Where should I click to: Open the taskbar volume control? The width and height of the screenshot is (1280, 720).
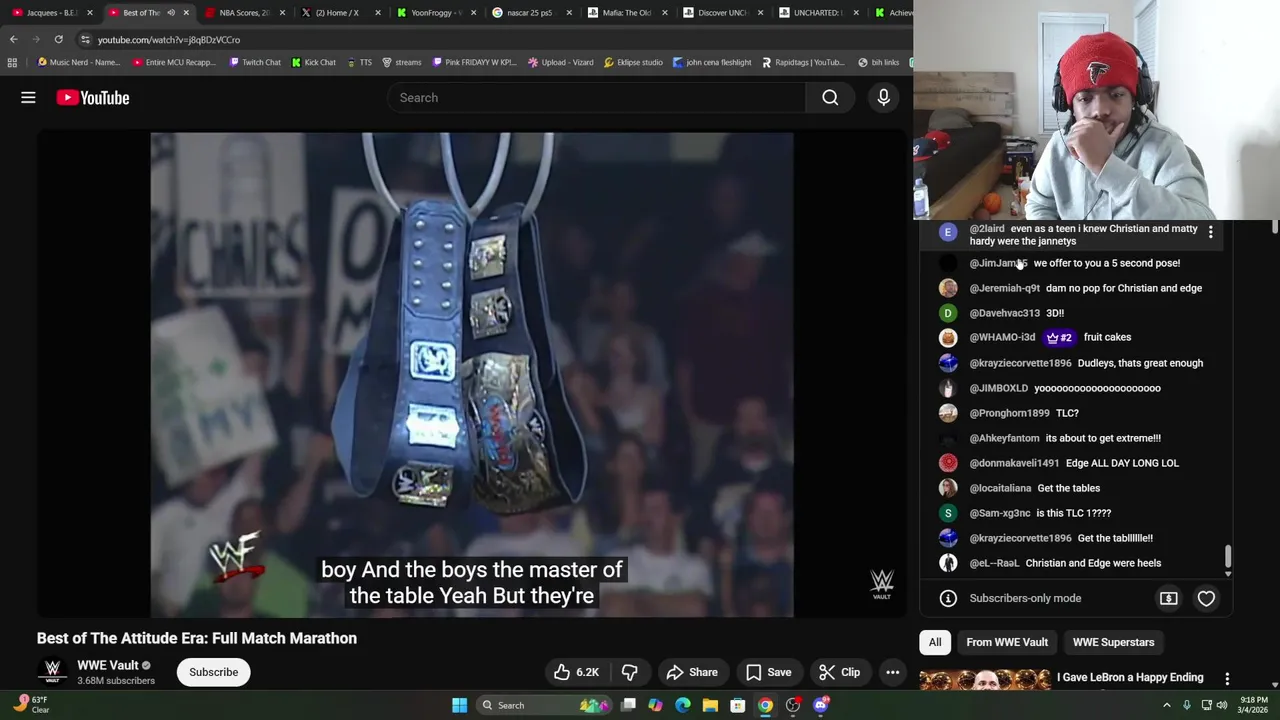[x=1222, y=705]
